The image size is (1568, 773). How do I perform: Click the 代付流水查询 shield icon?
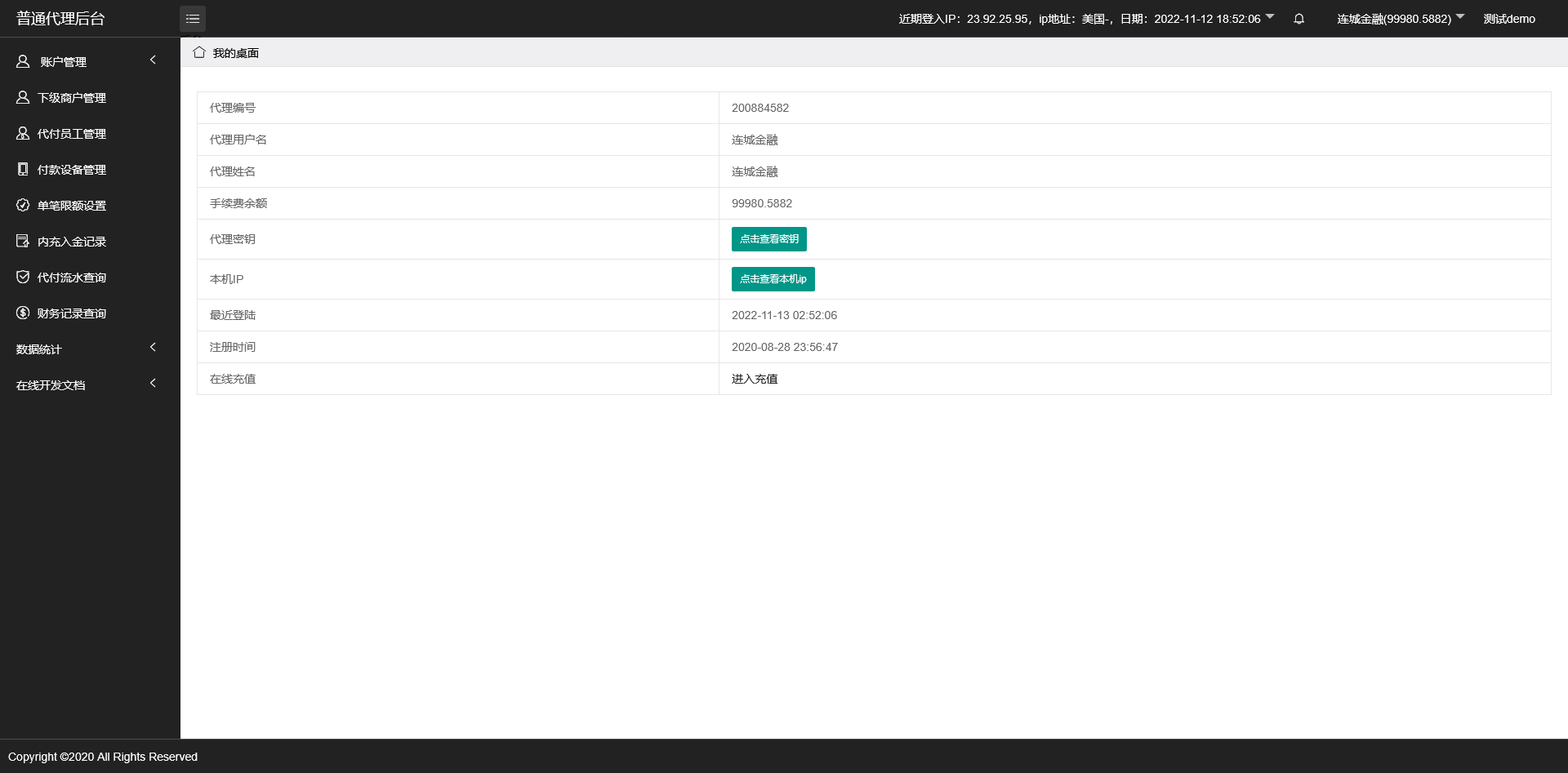coord(23,278)
